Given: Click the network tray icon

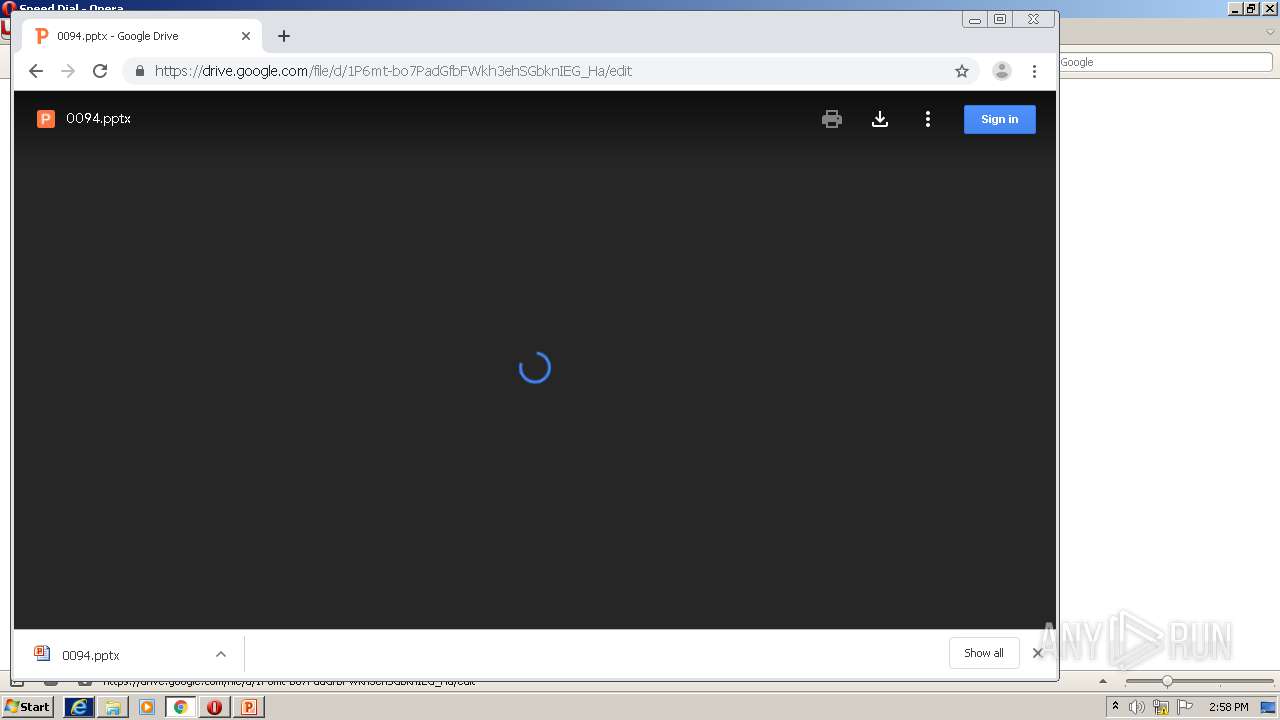Looking at the screenshot, I should (x=1161, y=707).
